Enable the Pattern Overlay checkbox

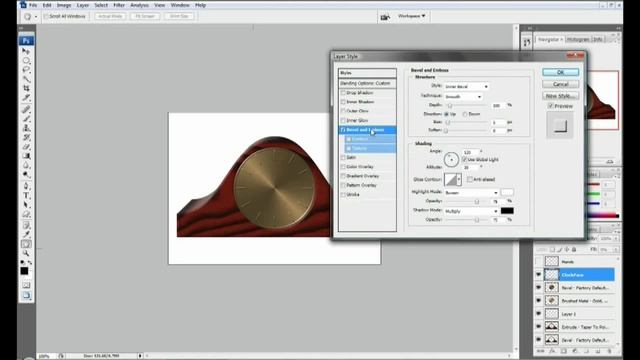coord(343,185)
